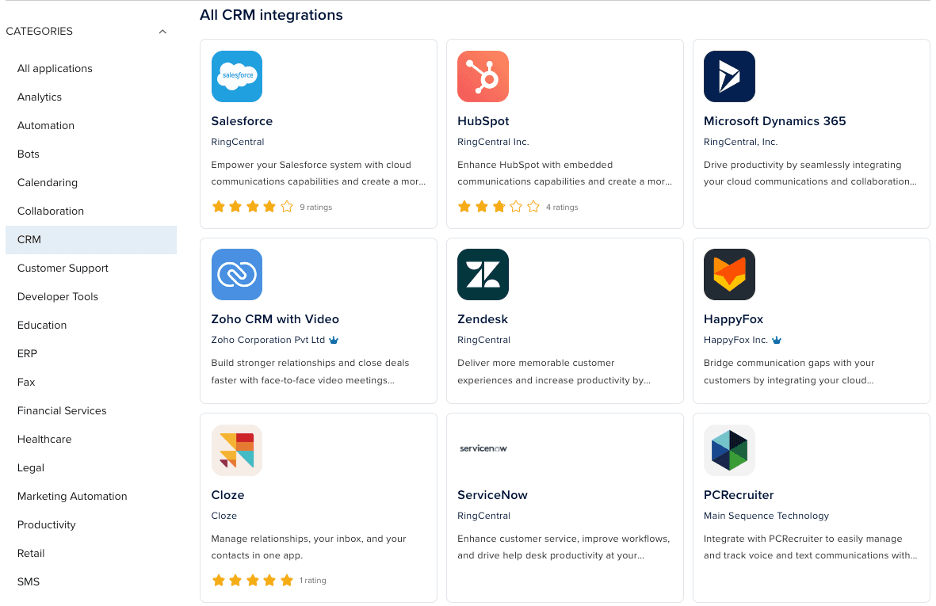Open the HappyFox integration card
The image size is (936, 606).
[811, 320]
